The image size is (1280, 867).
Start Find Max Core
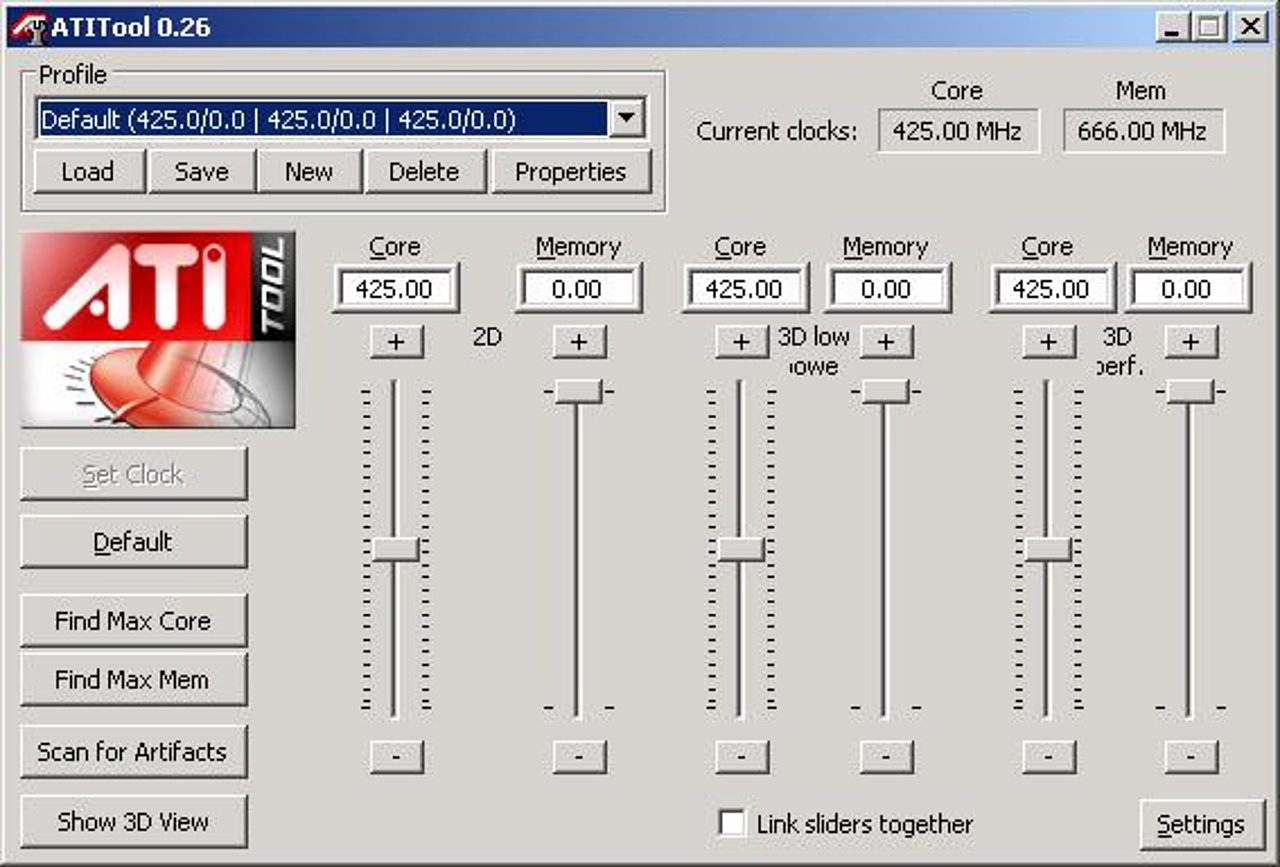coord(133,621)
